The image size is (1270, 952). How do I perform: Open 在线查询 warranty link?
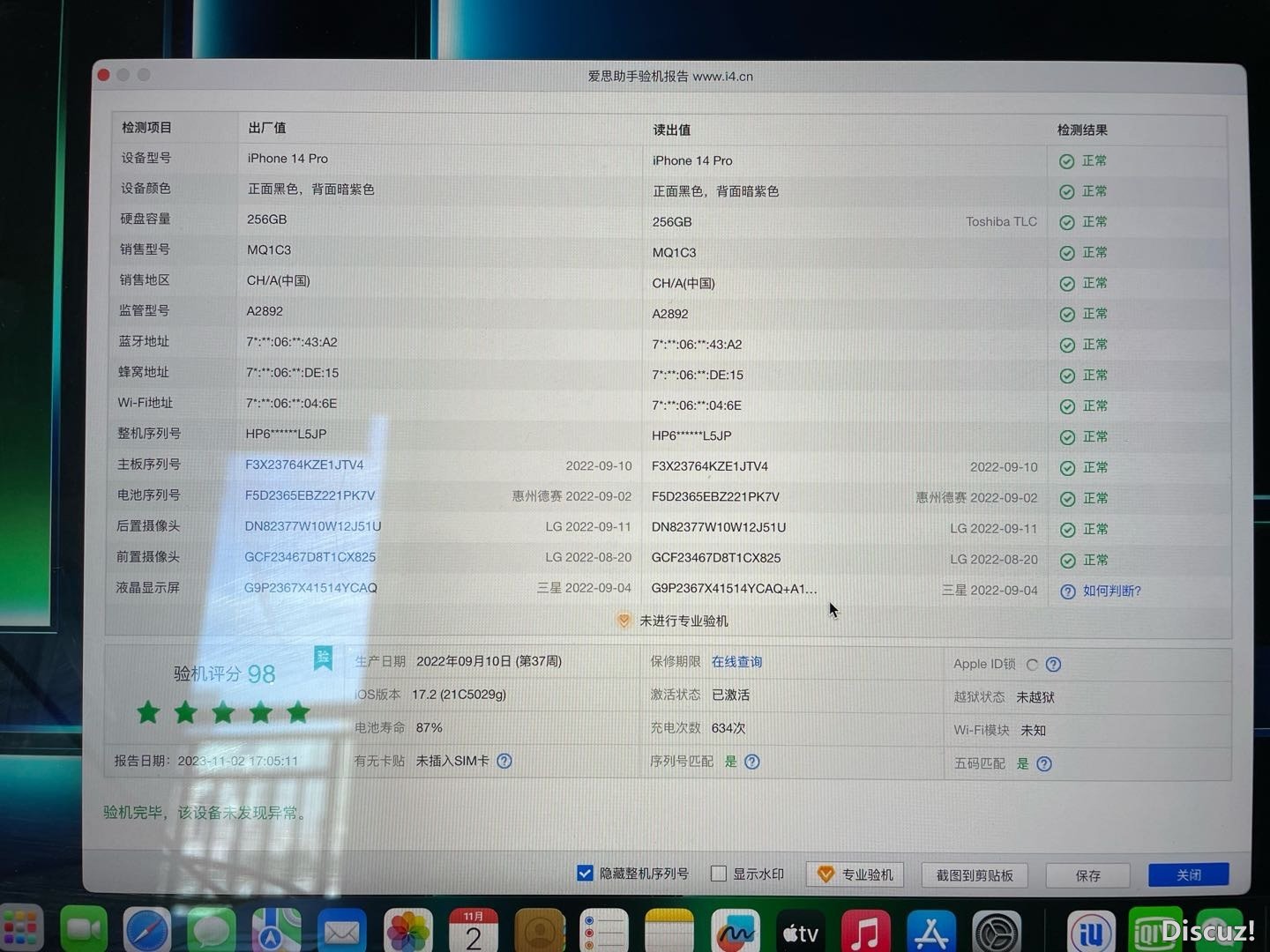(x=736, y=662)
